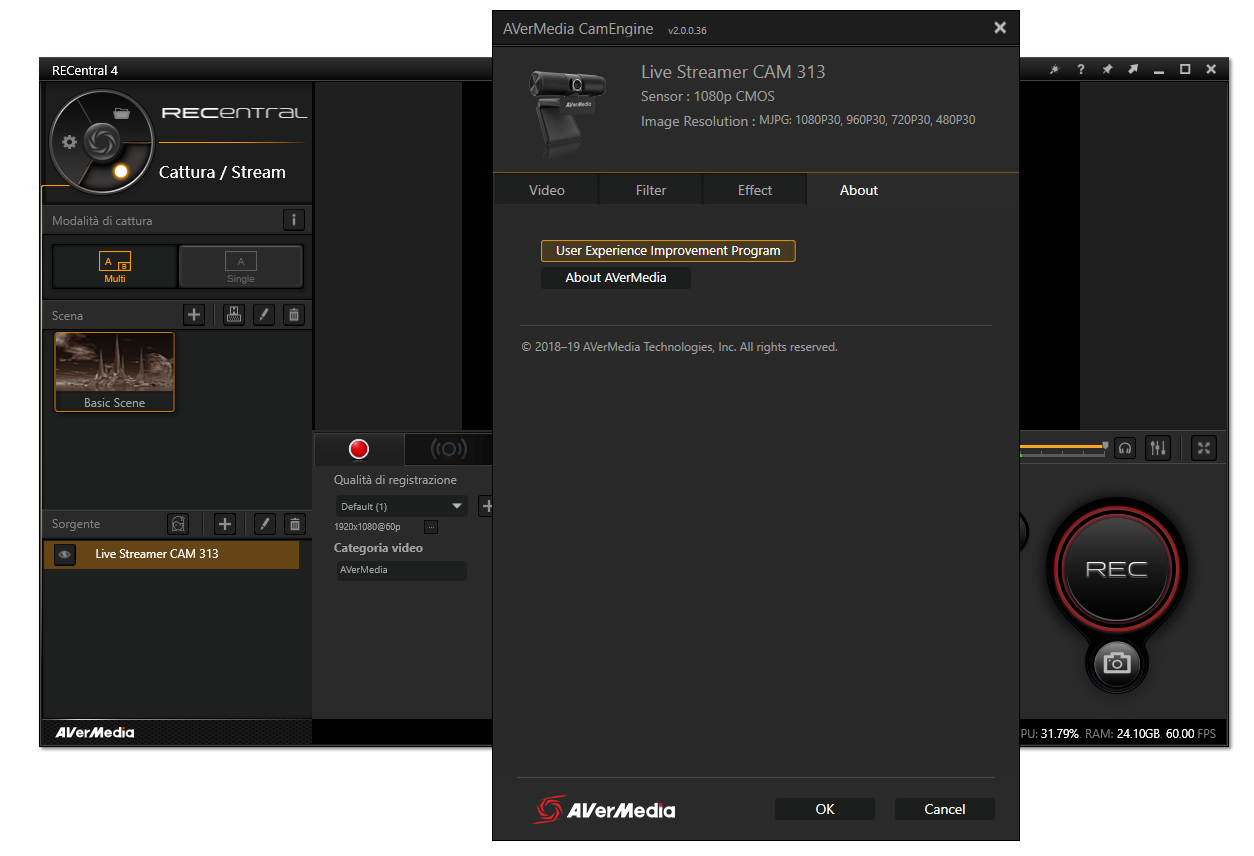Open the Default (1) quality dropdown

point(401,506)
